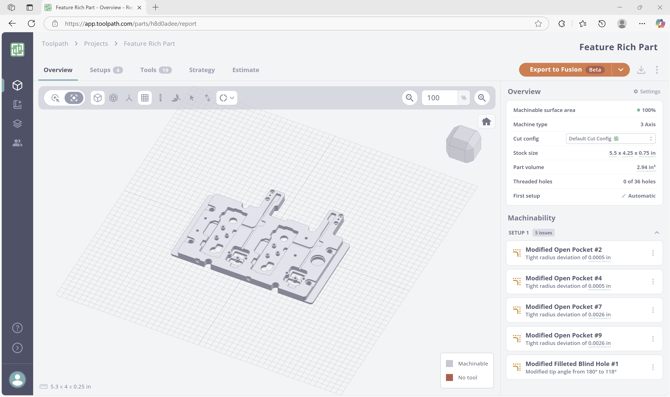
Task: Click the home view icon in viewport
Action: [486, 122]
